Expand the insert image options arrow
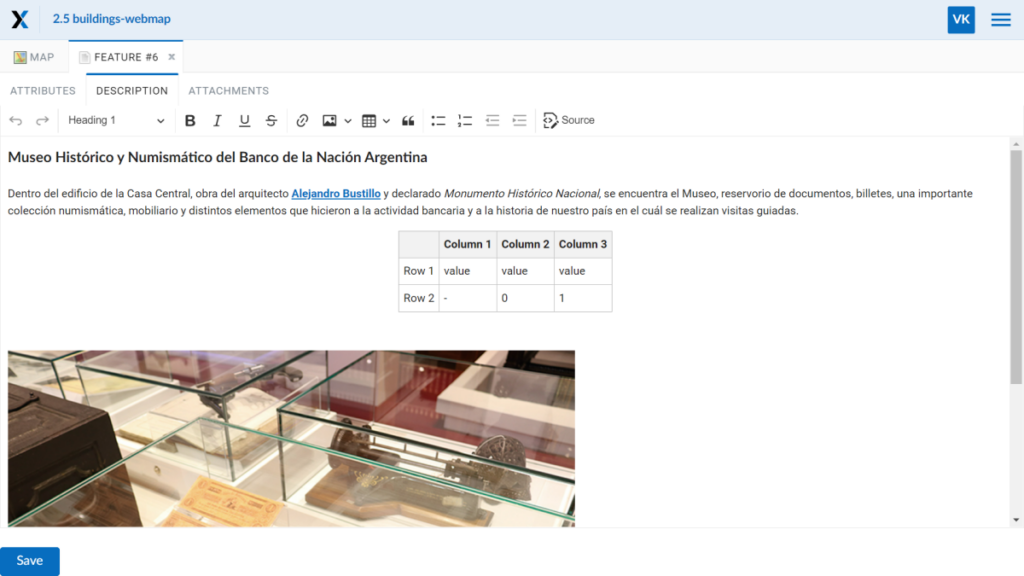 click(347, 121)
